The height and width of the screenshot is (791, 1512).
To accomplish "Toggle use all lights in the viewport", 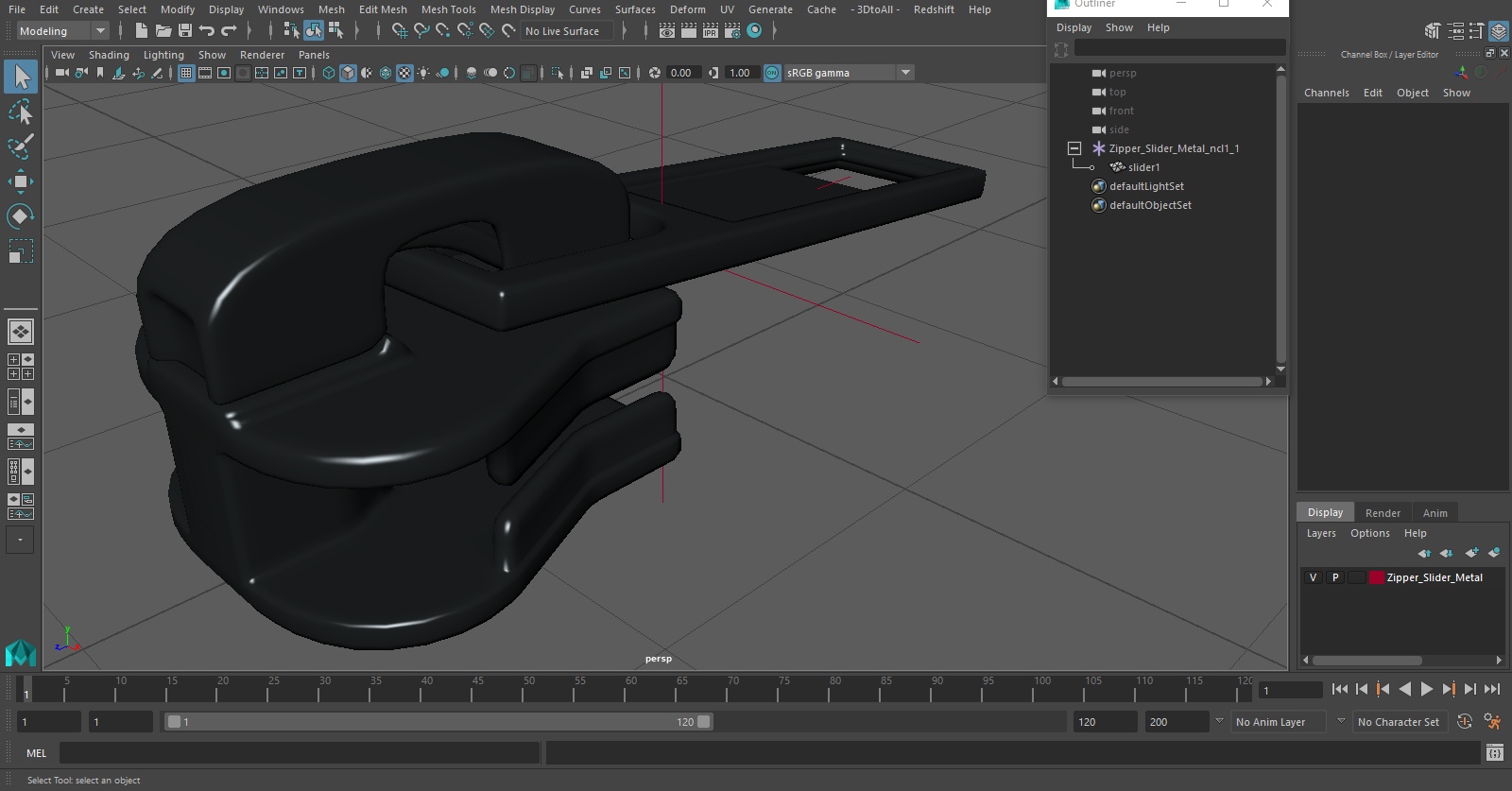I will (423, 73).
